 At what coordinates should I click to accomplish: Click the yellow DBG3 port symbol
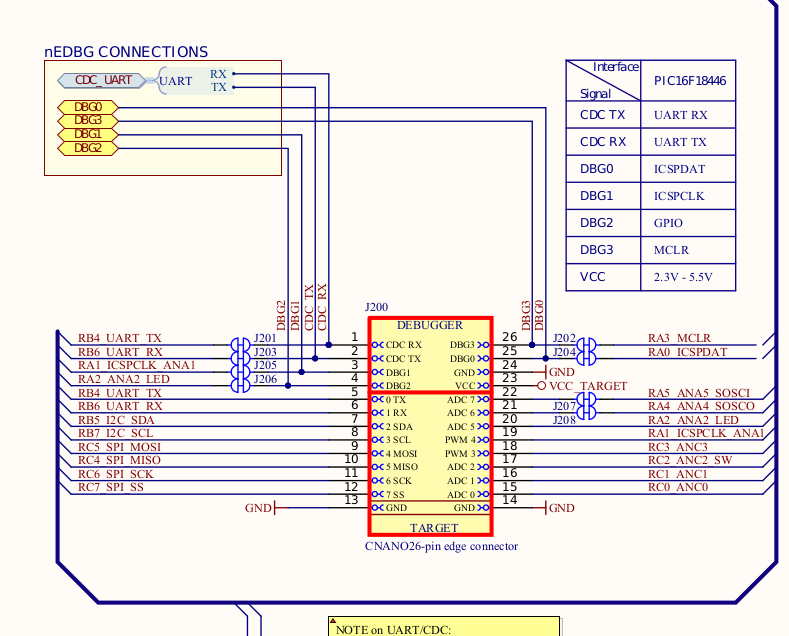[x=88, y=121]
